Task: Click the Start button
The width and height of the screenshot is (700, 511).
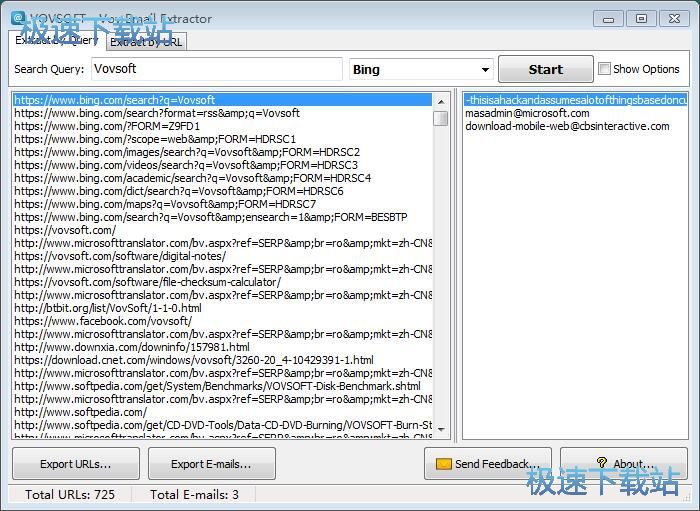Action: point(546,69)
